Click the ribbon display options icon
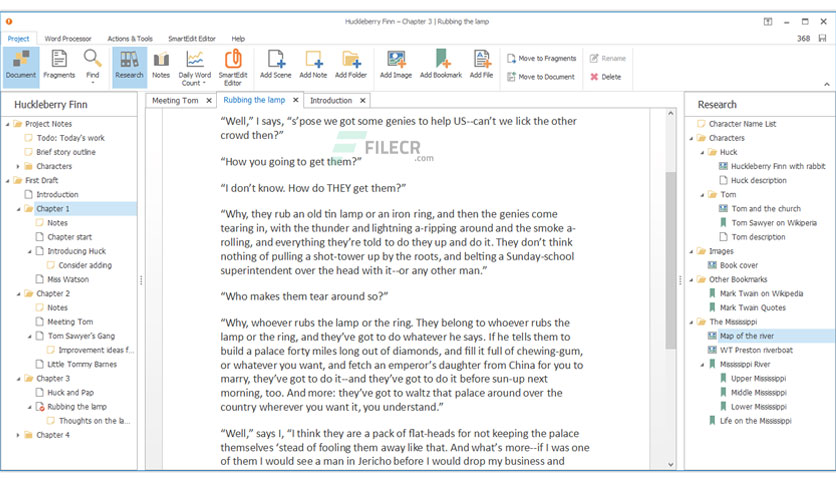 pos(768,22)
